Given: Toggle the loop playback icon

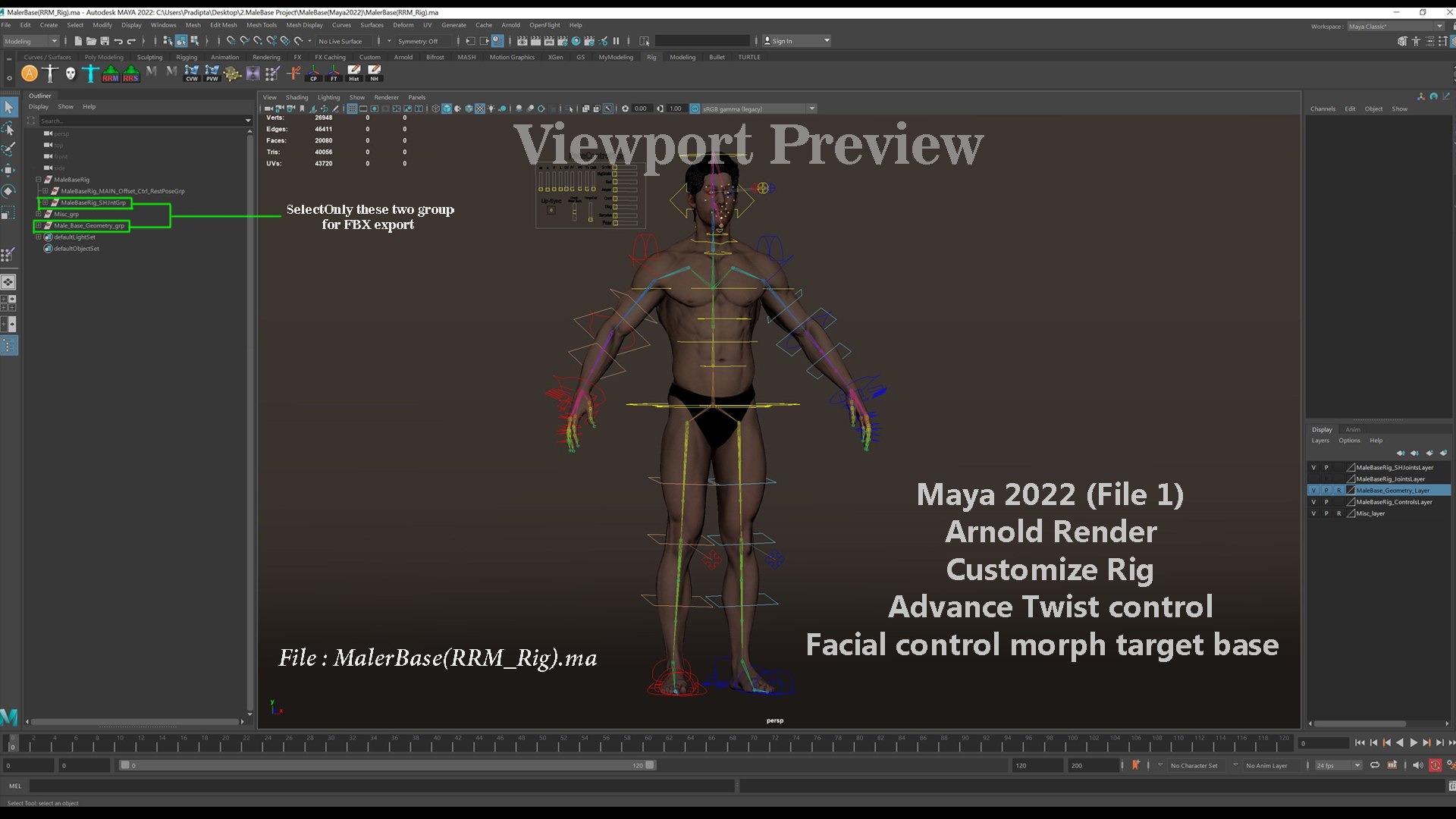Looking at the screenshot, I should [x=1375, y=764].
